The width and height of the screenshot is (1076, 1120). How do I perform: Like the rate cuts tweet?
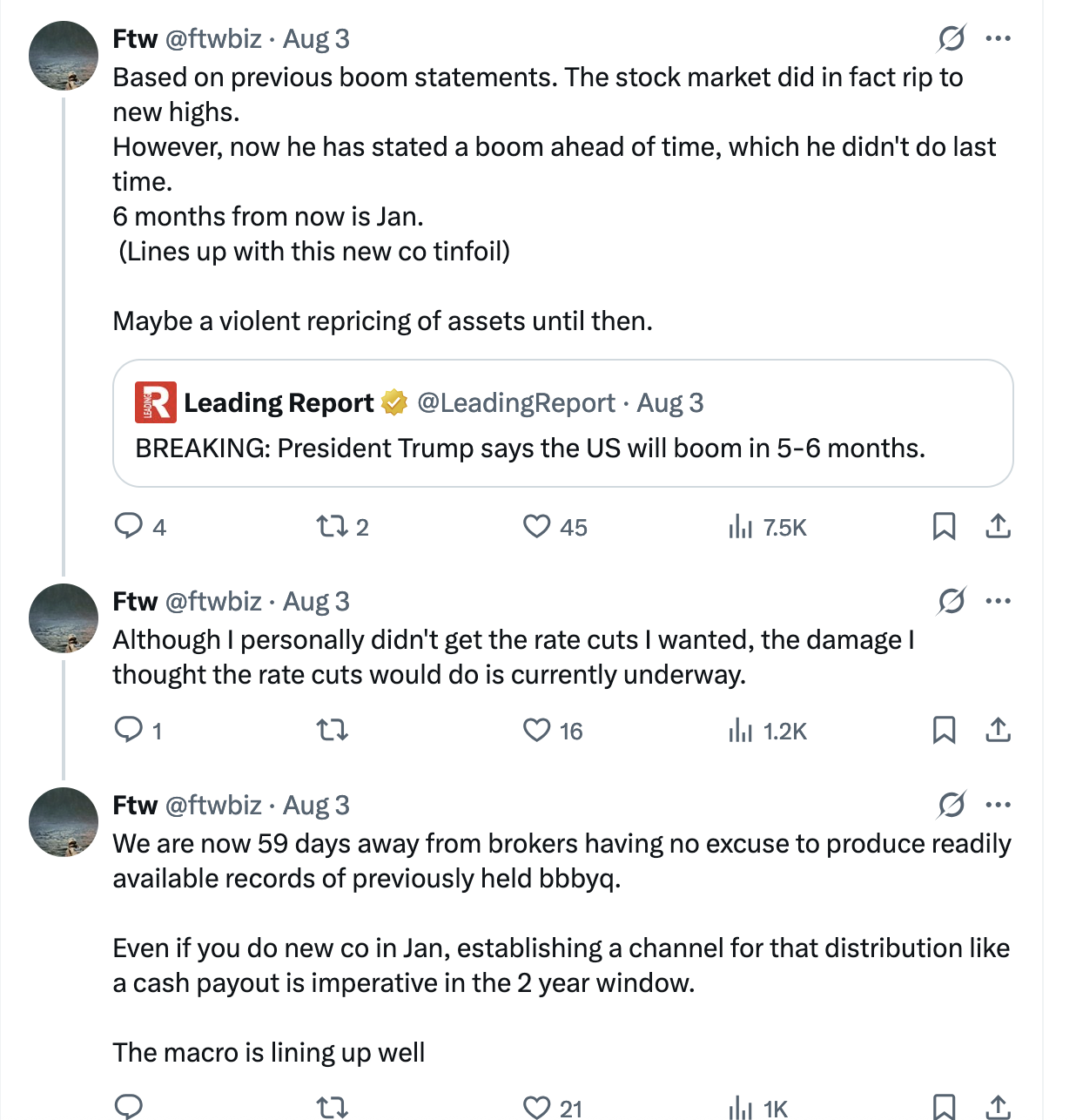(536, 729)
